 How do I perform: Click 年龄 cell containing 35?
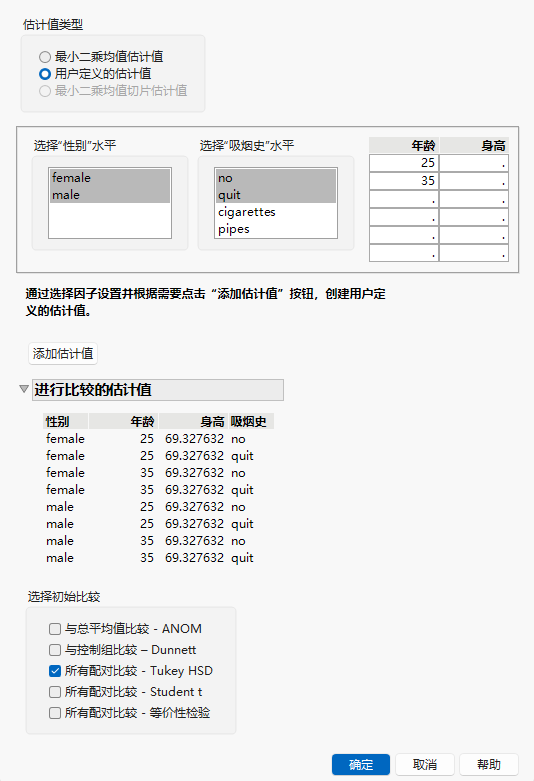pyautogui.click(x=404, y=181)
